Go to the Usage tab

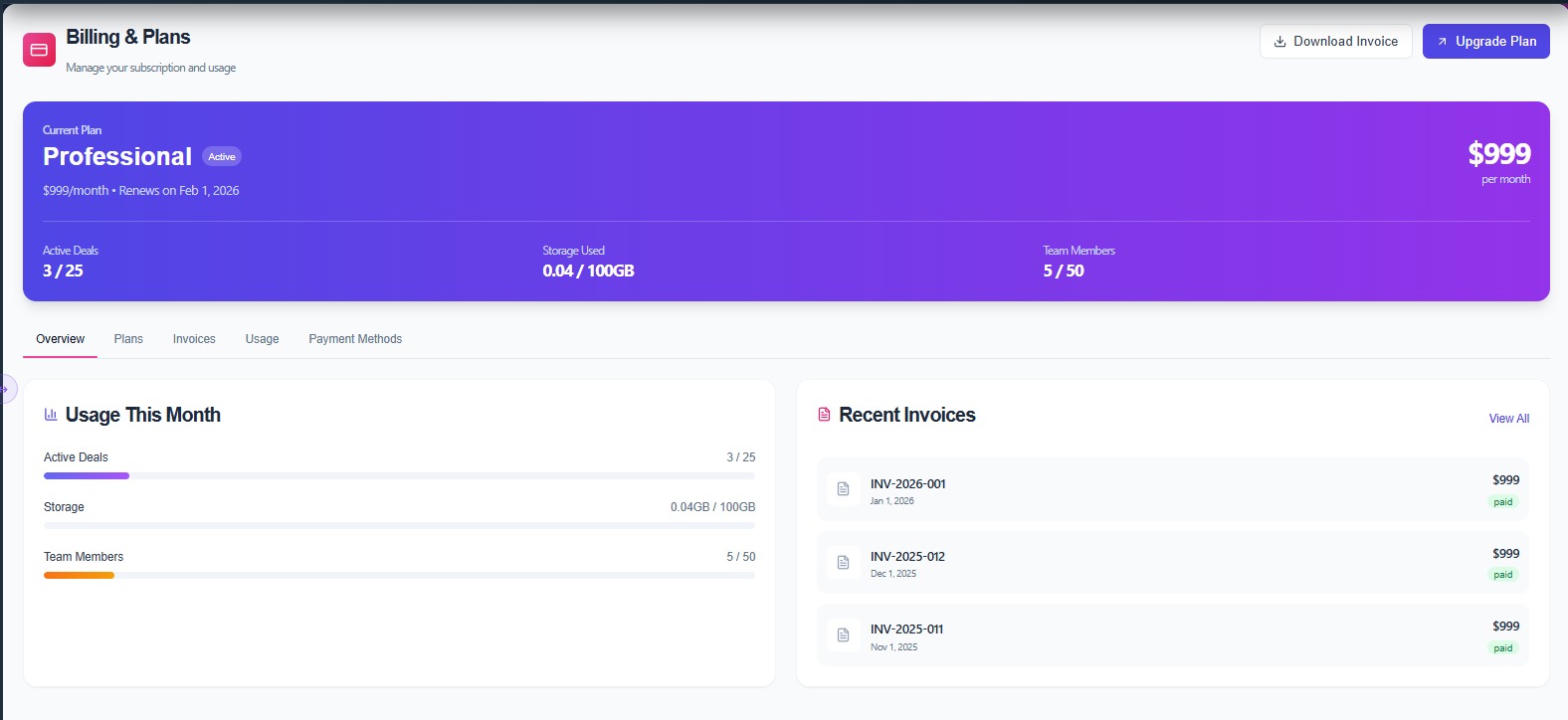[262, 339]
